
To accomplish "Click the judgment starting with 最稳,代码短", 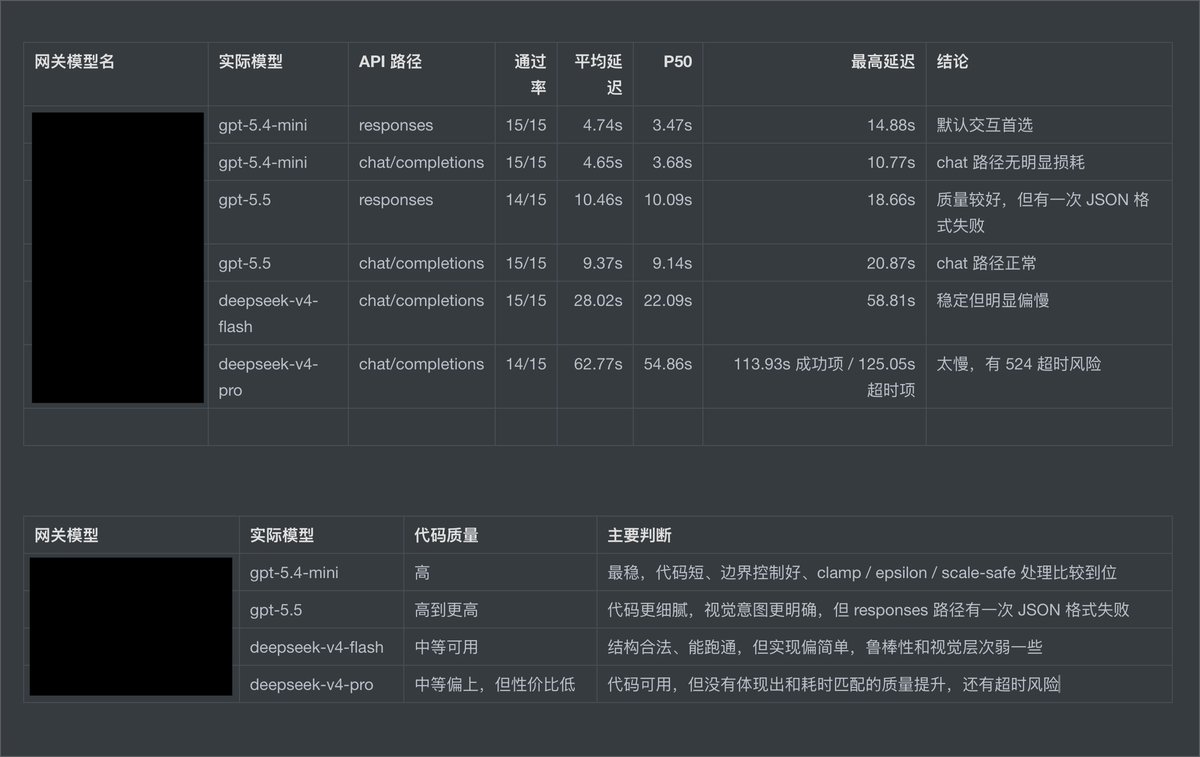I will (862, 573).
